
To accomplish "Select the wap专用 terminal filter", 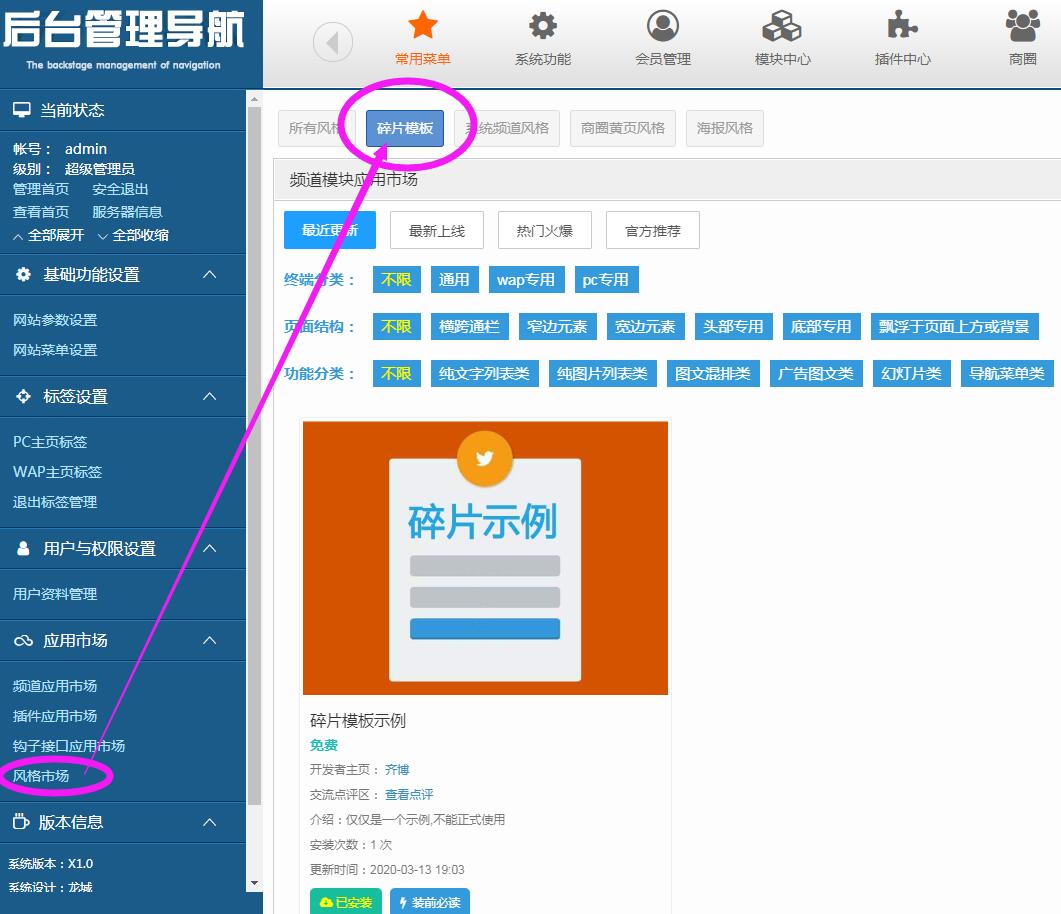I will (526, 280).
